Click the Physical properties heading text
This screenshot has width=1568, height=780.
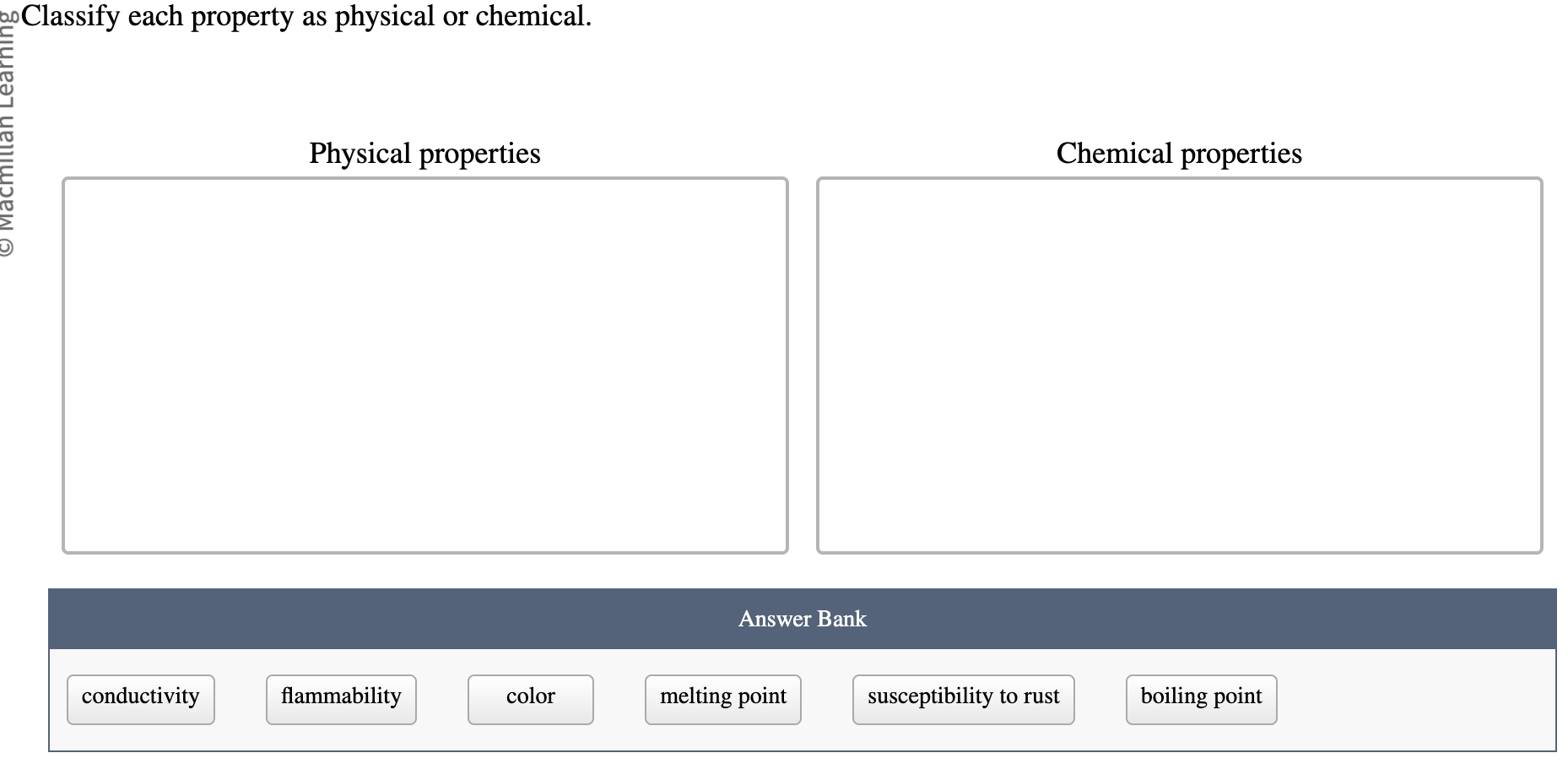click(424, 153)
